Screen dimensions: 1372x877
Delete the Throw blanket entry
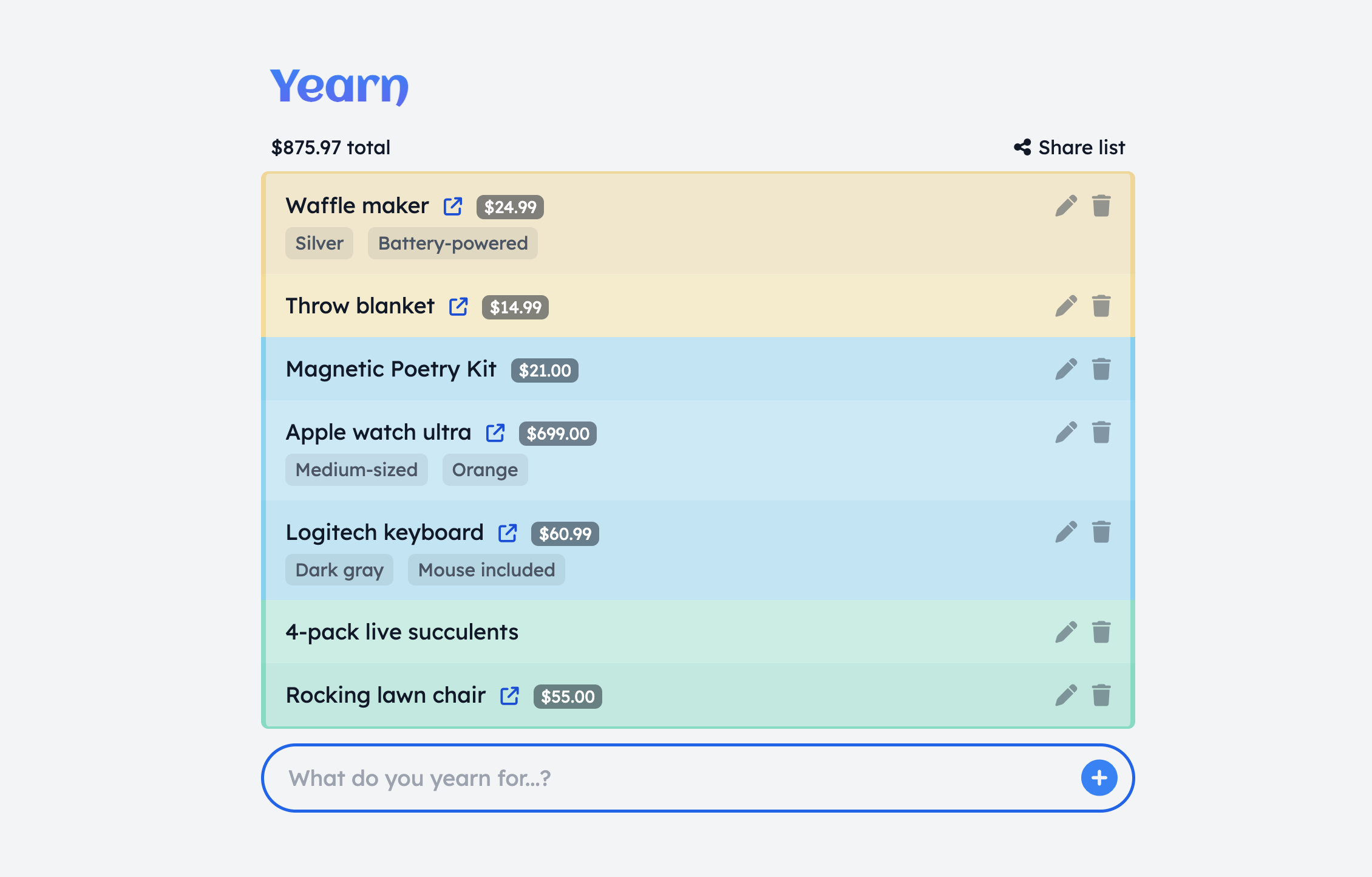point(1101,306)
